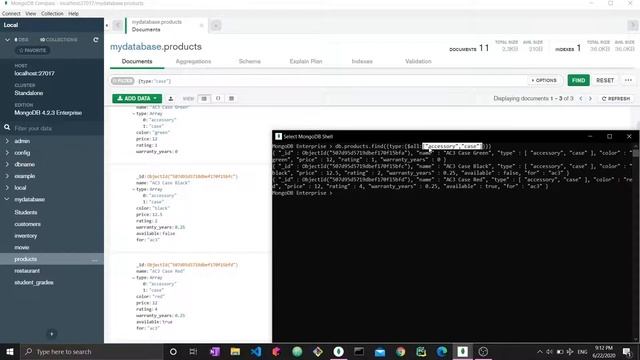Screen dimensions: 640x360
Task: Switch to the Validation tab
Action: (418, 61)
